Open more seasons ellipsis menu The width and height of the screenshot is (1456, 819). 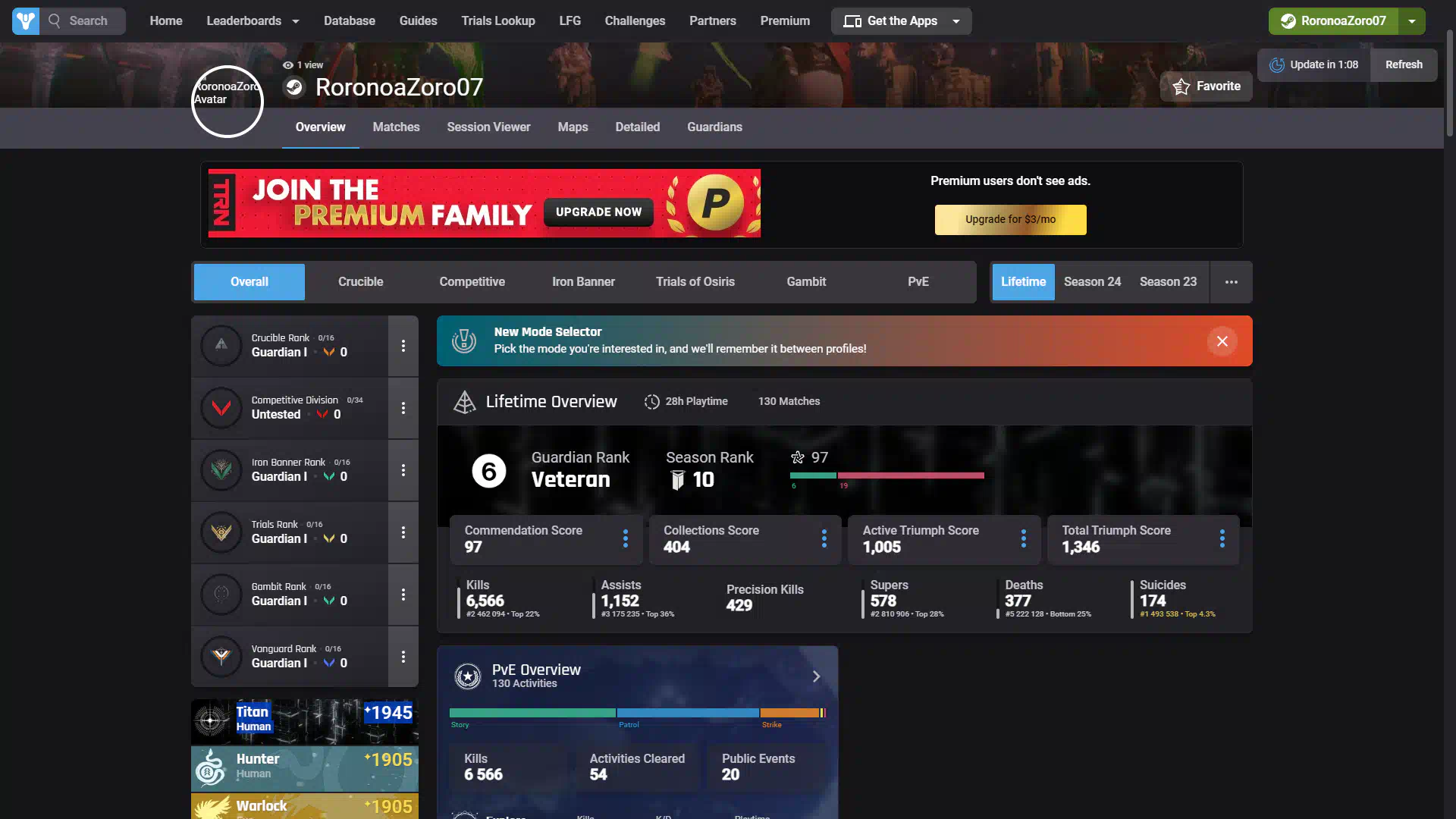coord(1232,282)
